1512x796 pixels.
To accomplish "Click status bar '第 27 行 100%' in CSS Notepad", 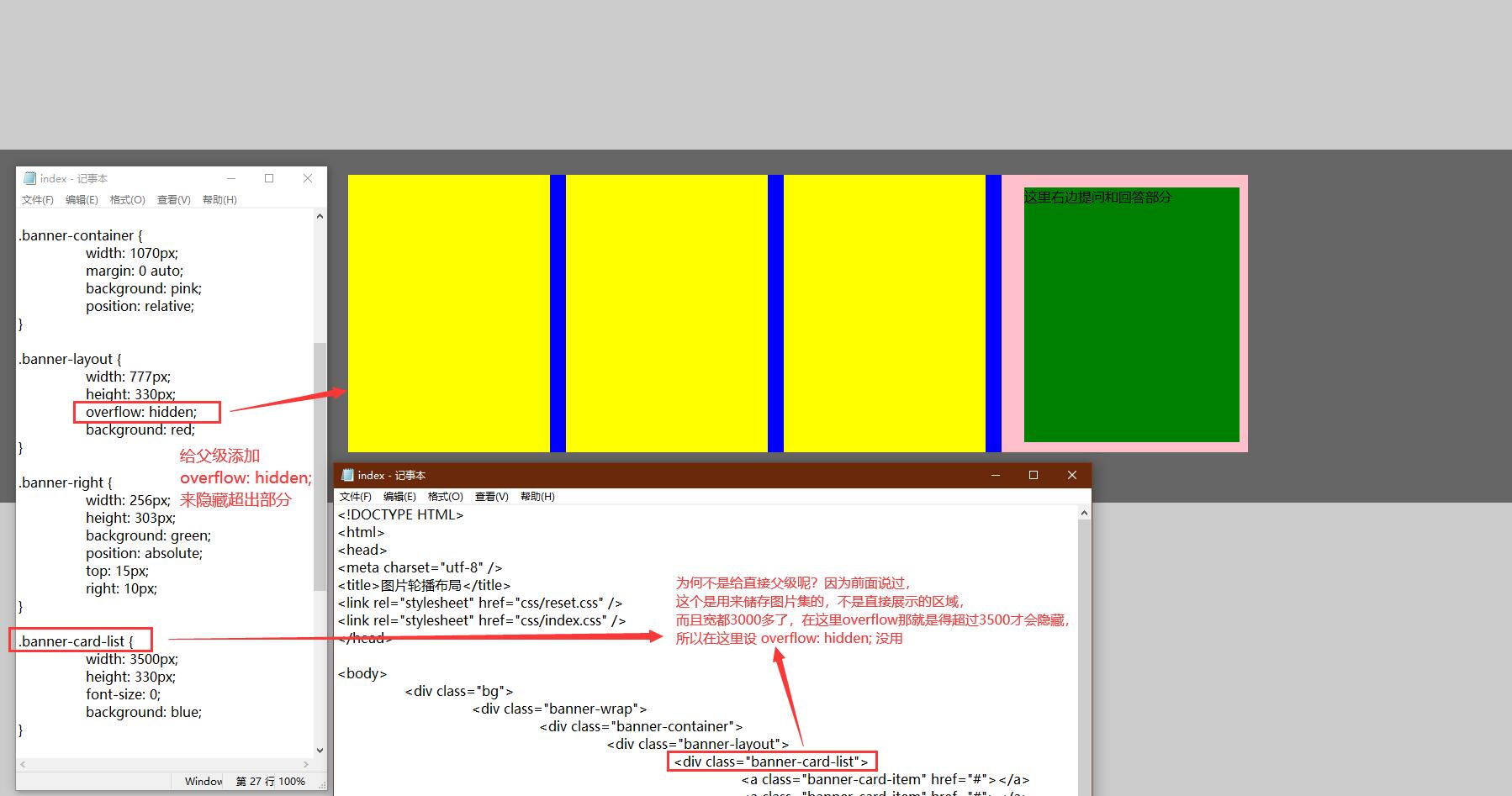I will click(271, 781).
